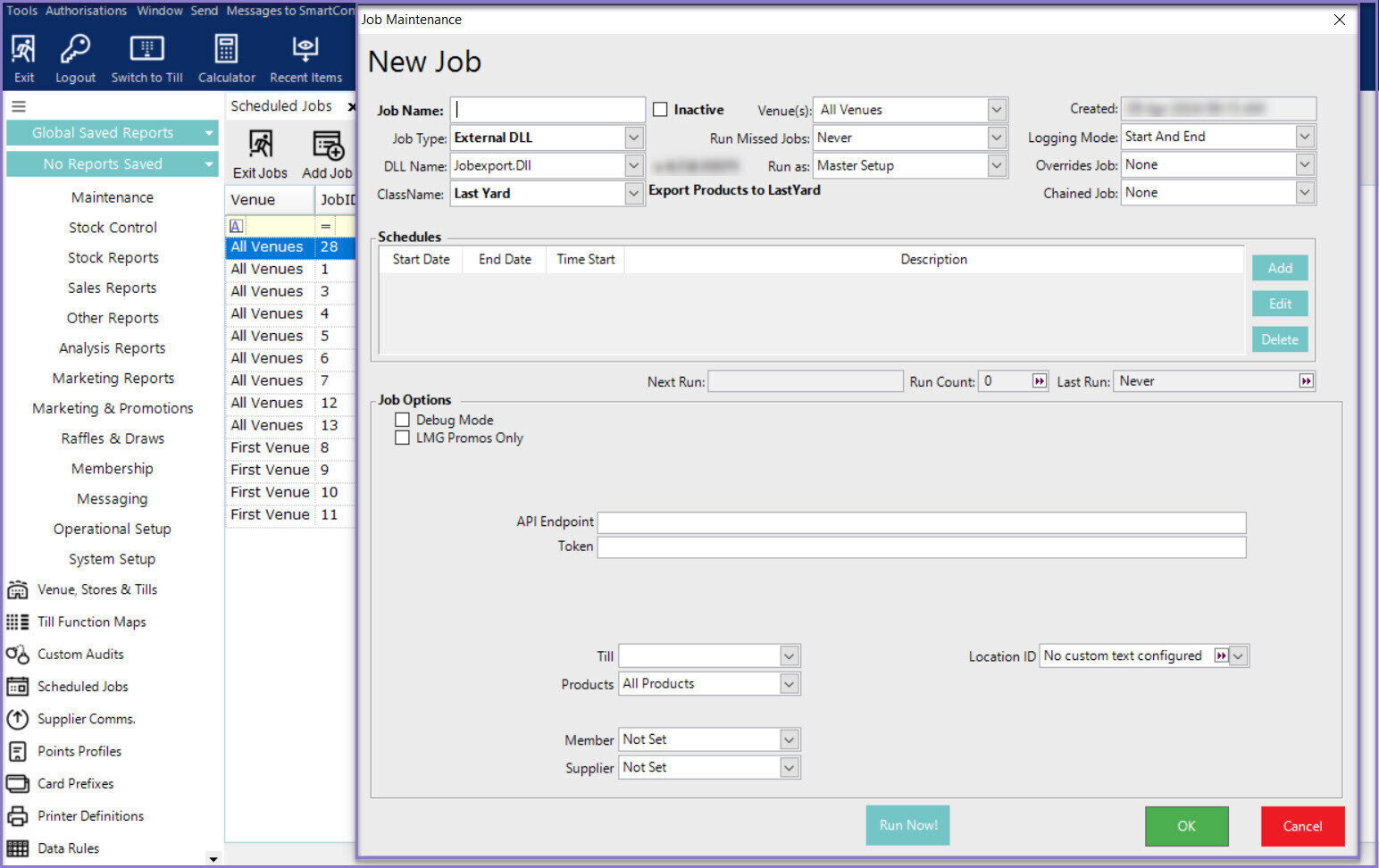Open Recent Items from the toolbar
Screen dimensions: 1379x868
(x=305, y=58)
